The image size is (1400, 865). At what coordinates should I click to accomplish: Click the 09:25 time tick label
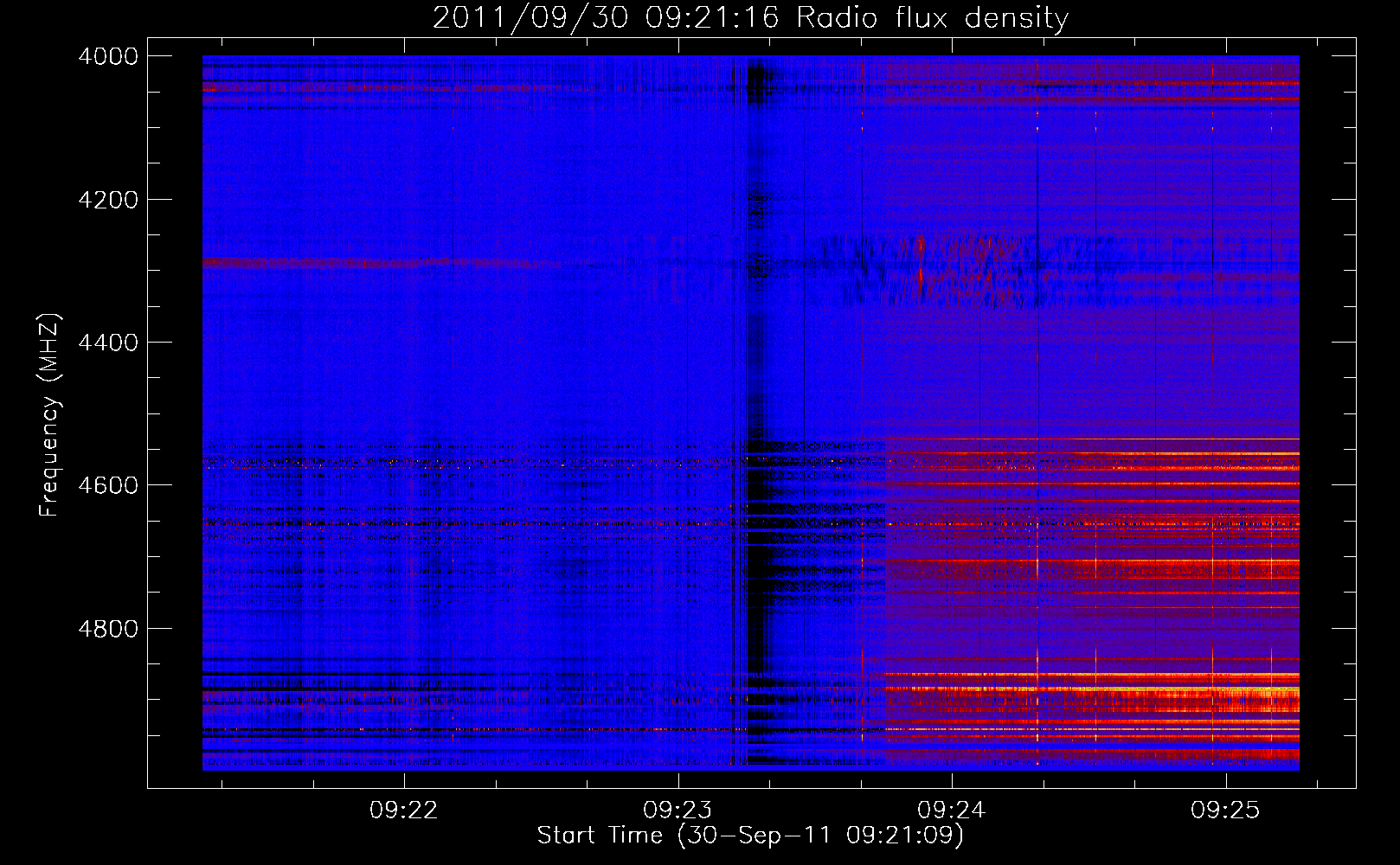(1225, 811)
